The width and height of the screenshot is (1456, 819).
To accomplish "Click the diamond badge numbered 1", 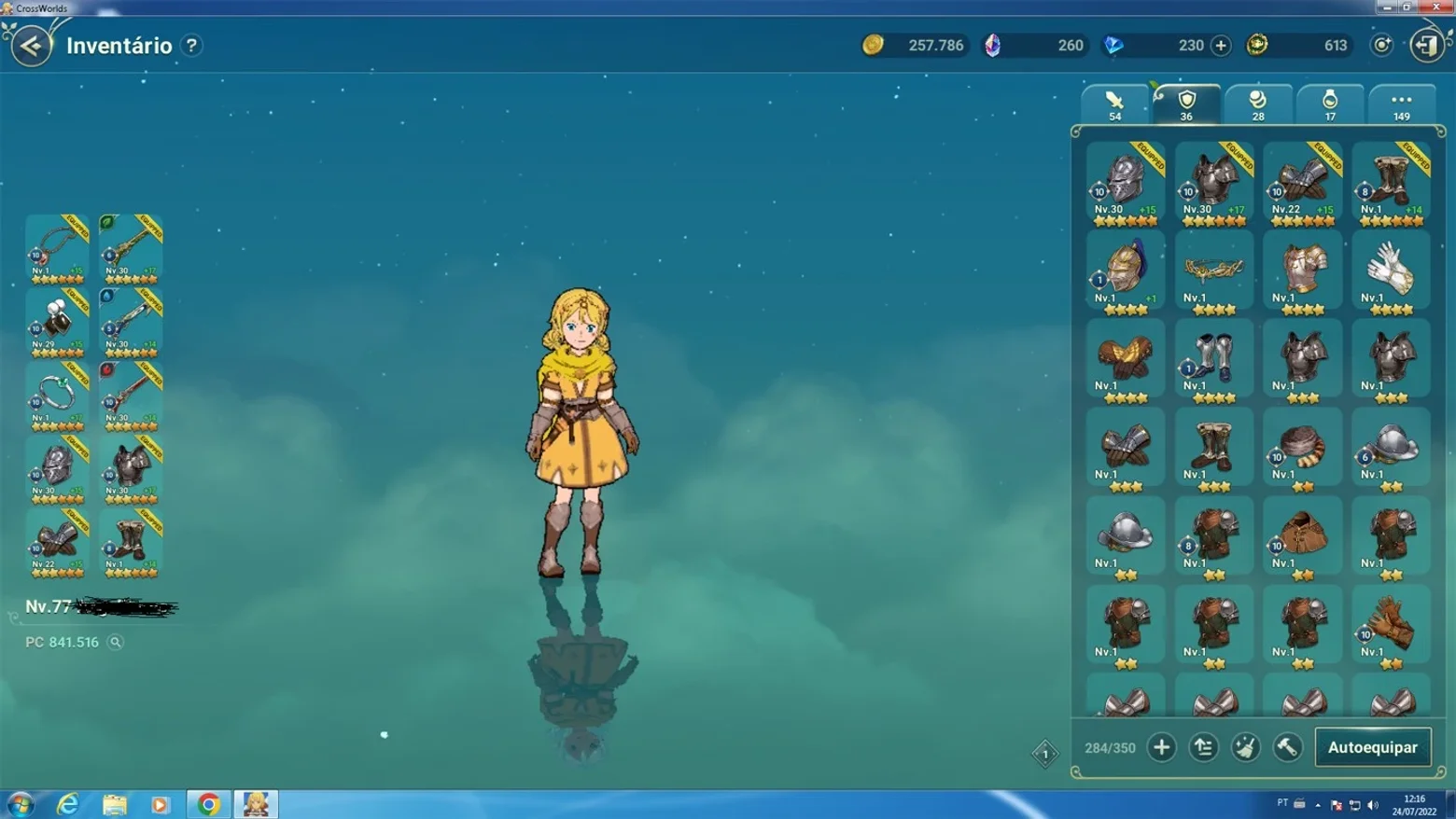I will point(1045,754).
